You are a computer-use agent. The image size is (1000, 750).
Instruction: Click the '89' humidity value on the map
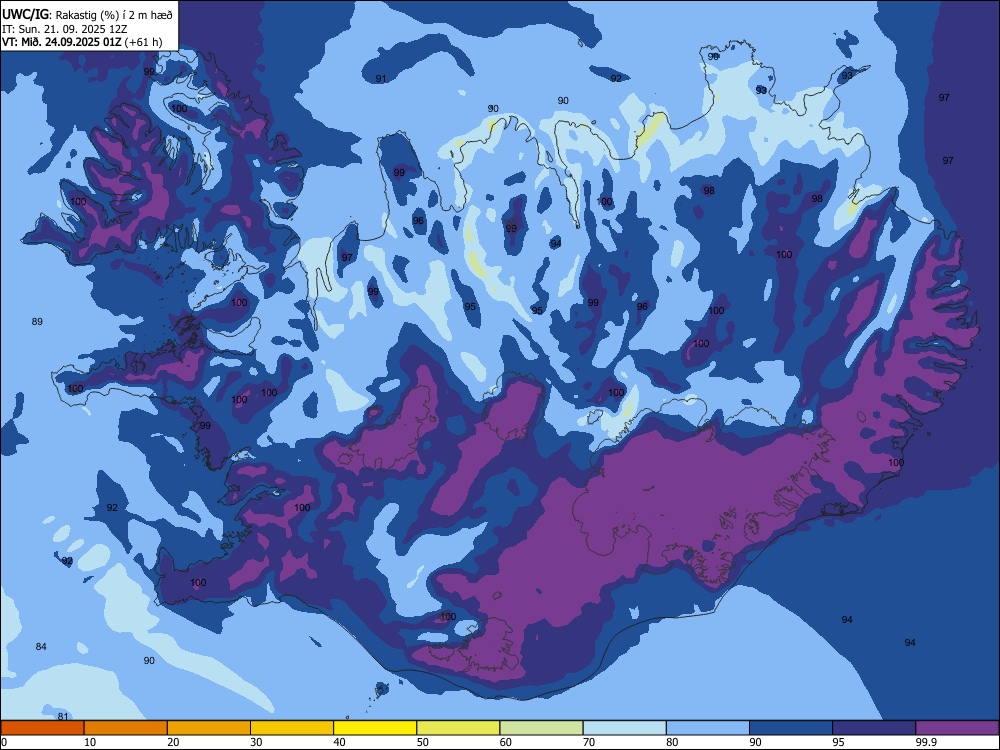pyautogui.click(x=37, y=321)
